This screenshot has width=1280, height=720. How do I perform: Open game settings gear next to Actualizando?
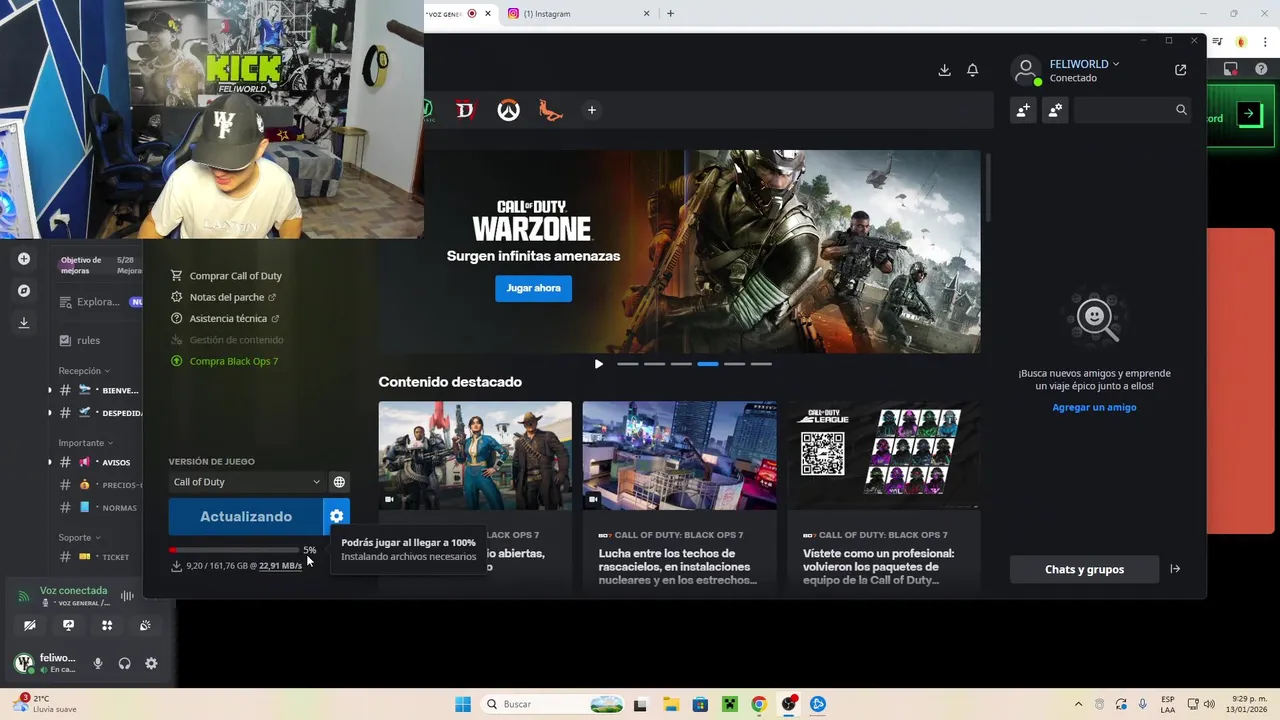coord(337,516)
